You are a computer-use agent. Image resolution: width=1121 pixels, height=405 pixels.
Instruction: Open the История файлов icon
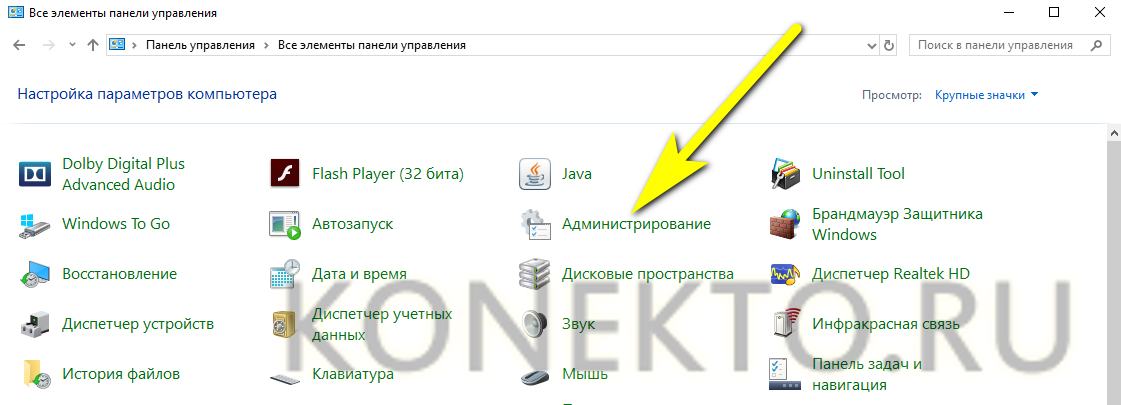coord(34,374)
